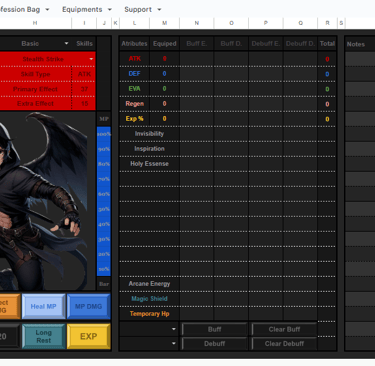Select the Extra Effect value 15
The width and height of the screenshot is (375, 366).
(84, 103)
